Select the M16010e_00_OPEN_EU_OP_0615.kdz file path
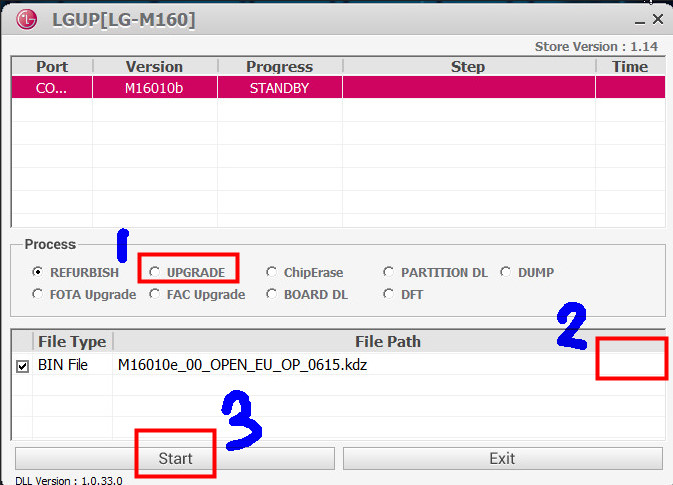The image size is (673, 485). click(x=243, y=365)
